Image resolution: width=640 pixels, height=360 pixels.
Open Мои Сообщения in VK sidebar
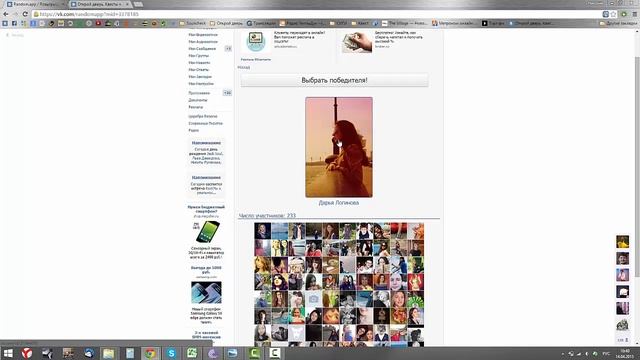tap(202, 49)
